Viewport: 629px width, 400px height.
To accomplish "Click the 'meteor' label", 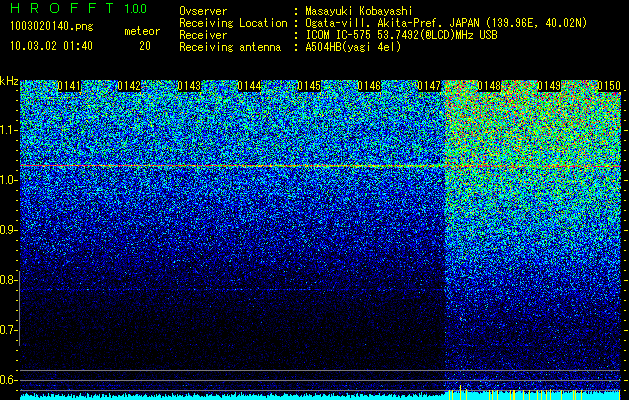I will tap(142, 31).
